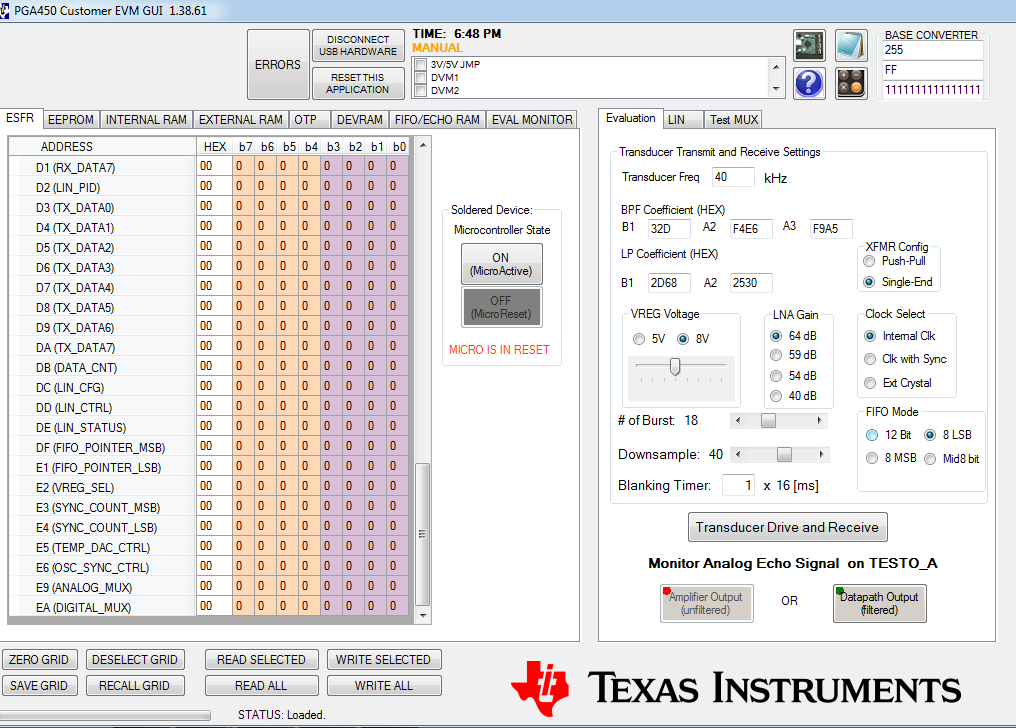Click the Blanking Timer input field
1016x728 pixels.
click(x=738, y=485)
